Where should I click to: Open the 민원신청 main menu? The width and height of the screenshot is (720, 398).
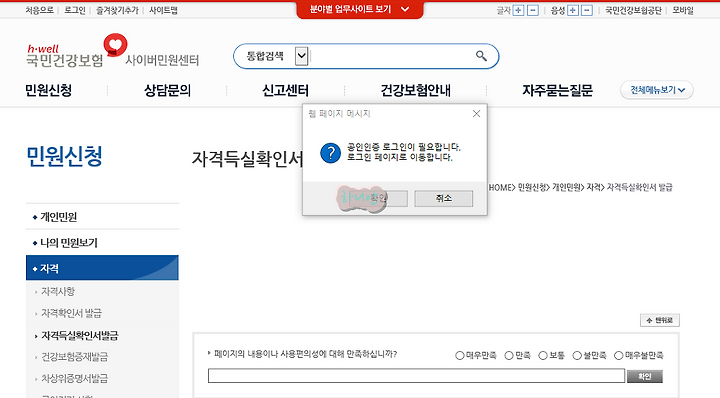(48, 90)
